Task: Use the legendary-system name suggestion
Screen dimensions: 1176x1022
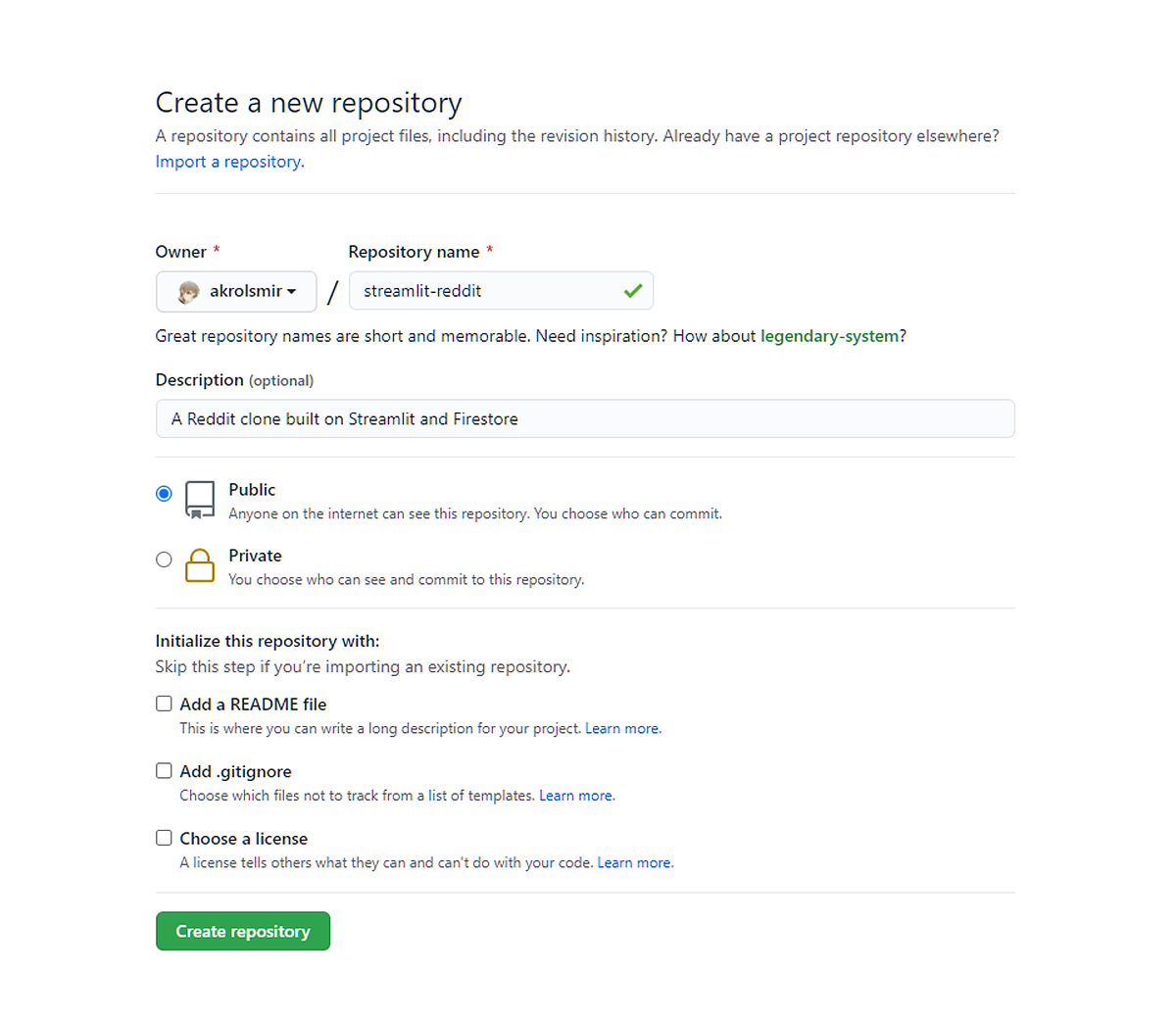Action: (829, 336)
